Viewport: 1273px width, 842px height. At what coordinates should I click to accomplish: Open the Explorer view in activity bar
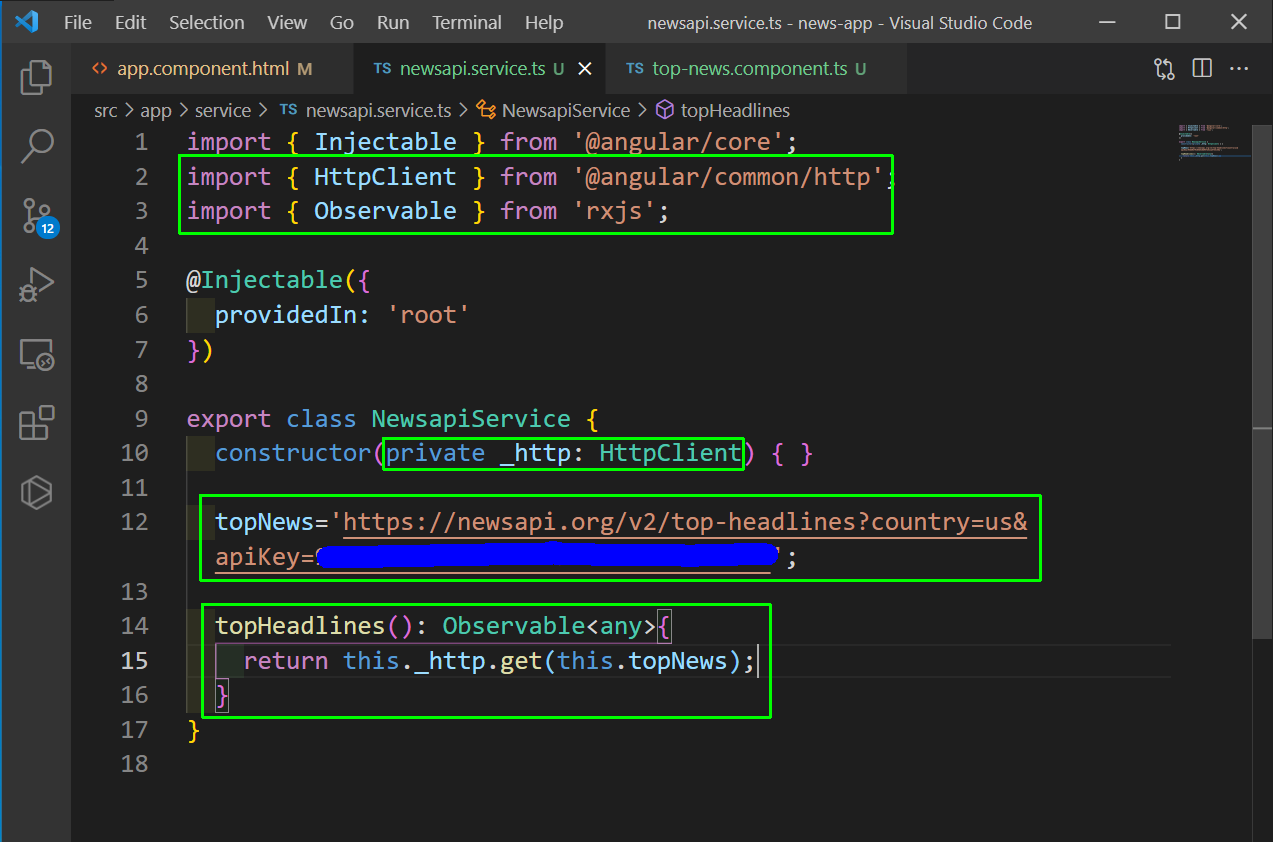[36, 77]
